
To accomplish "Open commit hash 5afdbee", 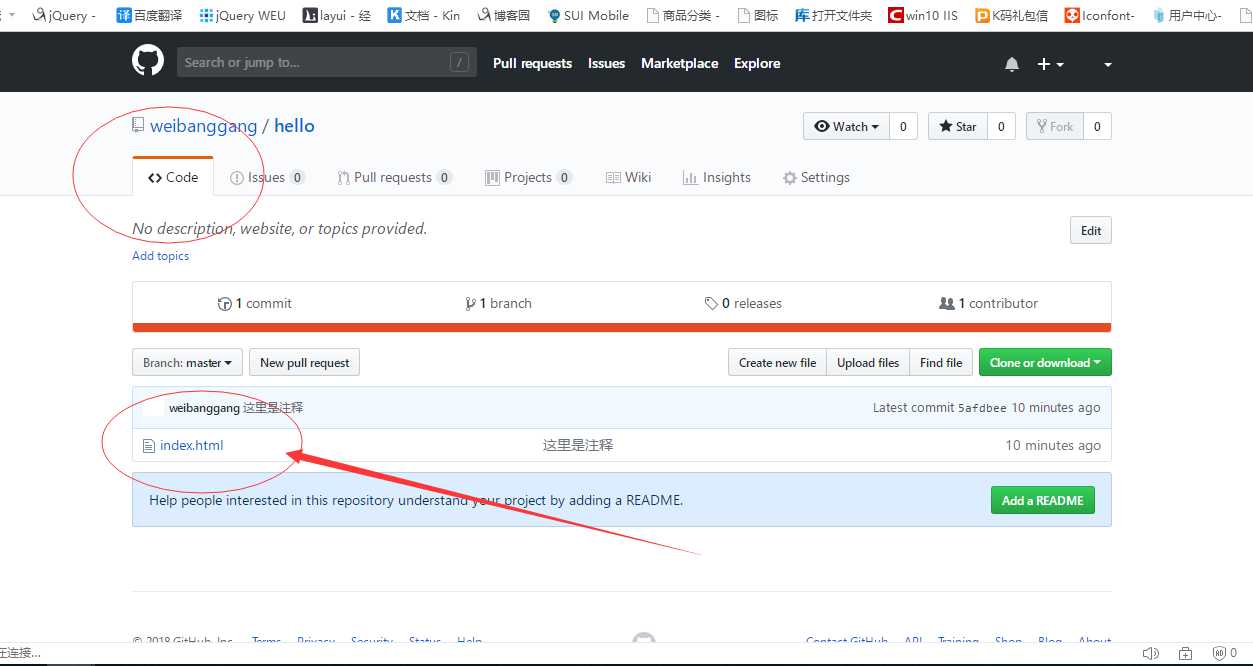I will point(982,408).
